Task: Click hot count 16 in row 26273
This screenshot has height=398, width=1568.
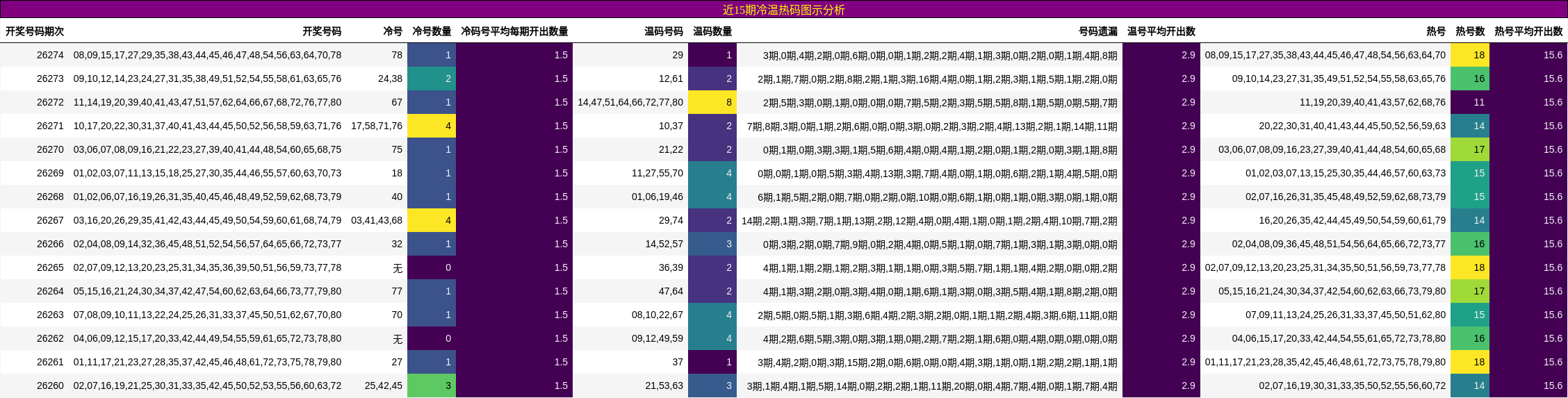Action: pos(1470,78)
